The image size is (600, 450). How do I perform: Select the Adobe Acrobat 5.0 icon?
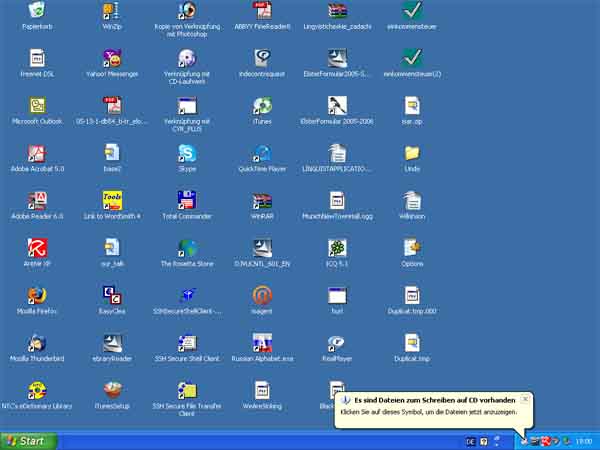click(37, 153)
